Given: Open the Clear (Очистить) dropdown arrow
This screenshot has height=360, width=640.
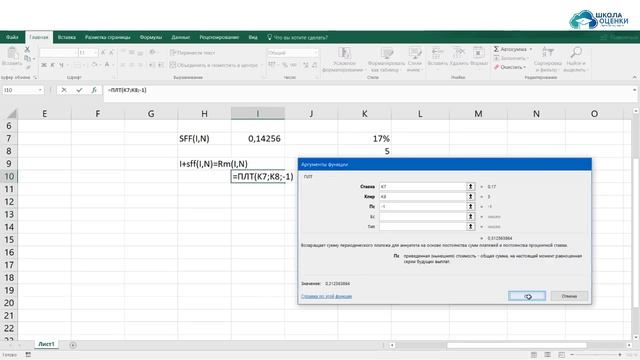Looking at the screenshot, I should click(524, 67).
